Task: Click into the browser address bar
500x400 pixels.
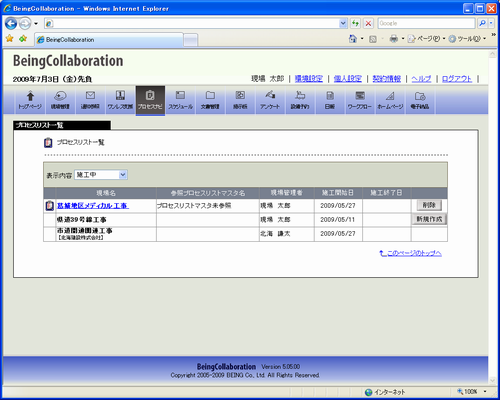Action: [x=196, y=23]
